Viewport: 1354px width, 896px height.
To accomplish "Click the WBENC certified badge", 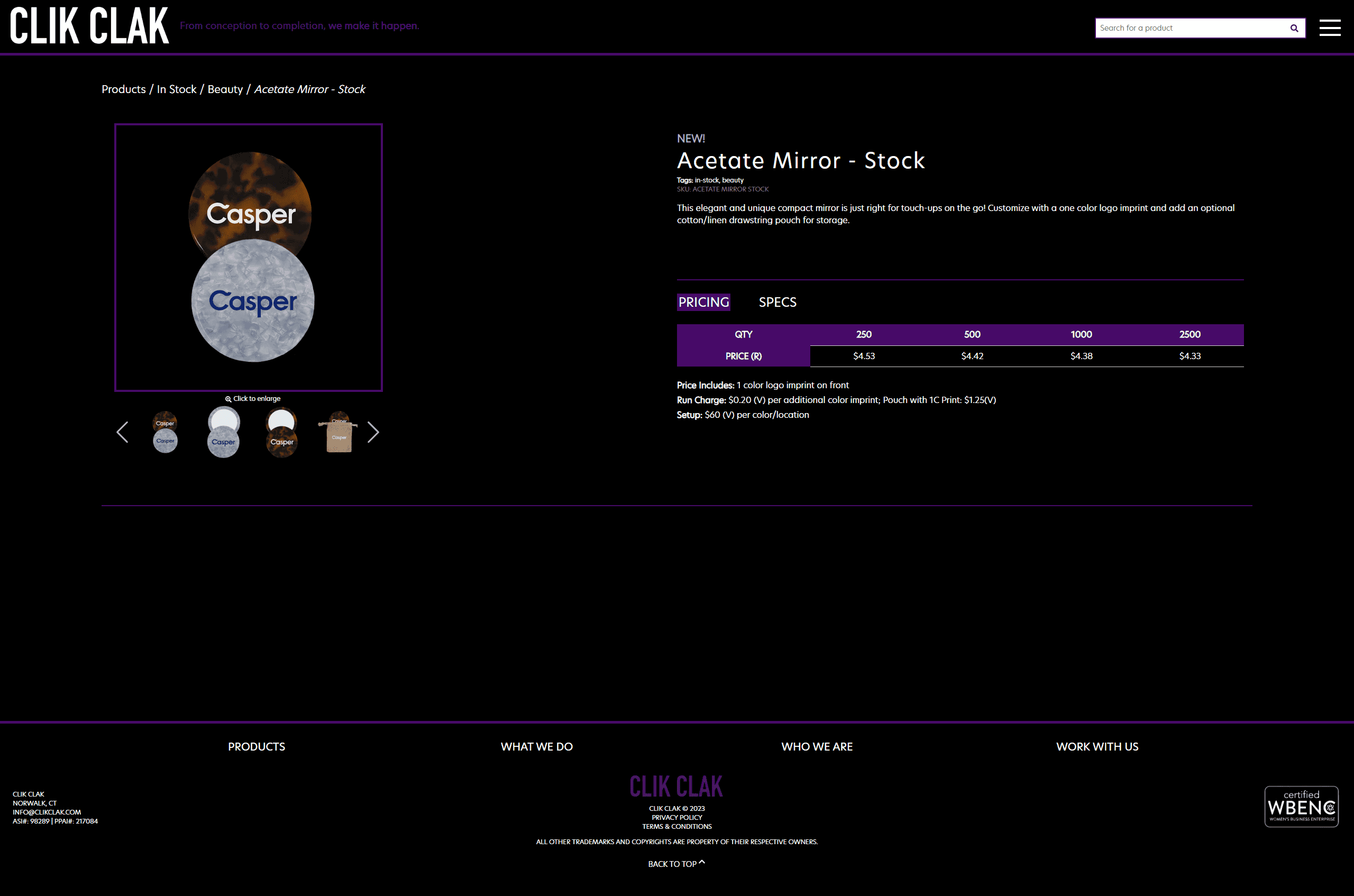I will pyautogui.click(x=1301, y=806).
